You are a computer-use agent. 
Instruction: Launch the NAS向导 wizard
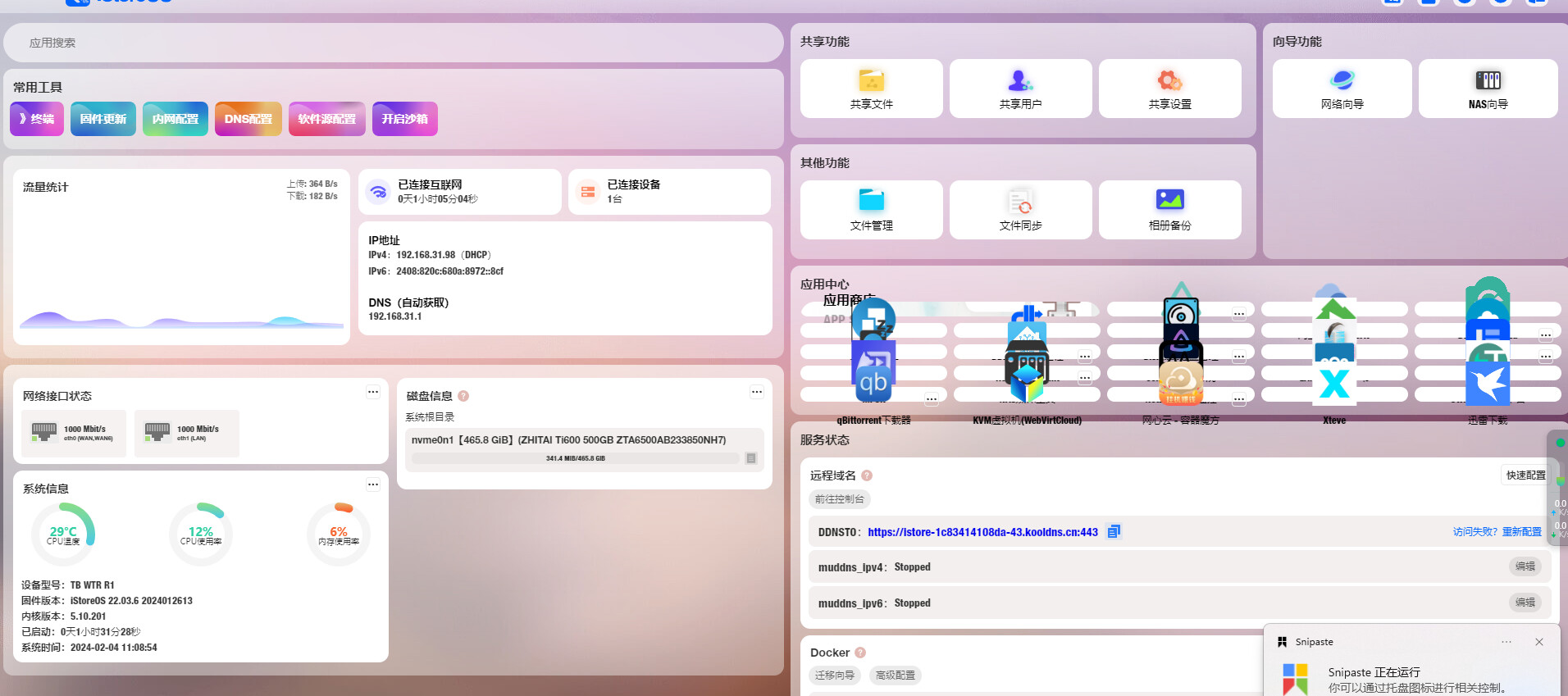[1488, 89]
